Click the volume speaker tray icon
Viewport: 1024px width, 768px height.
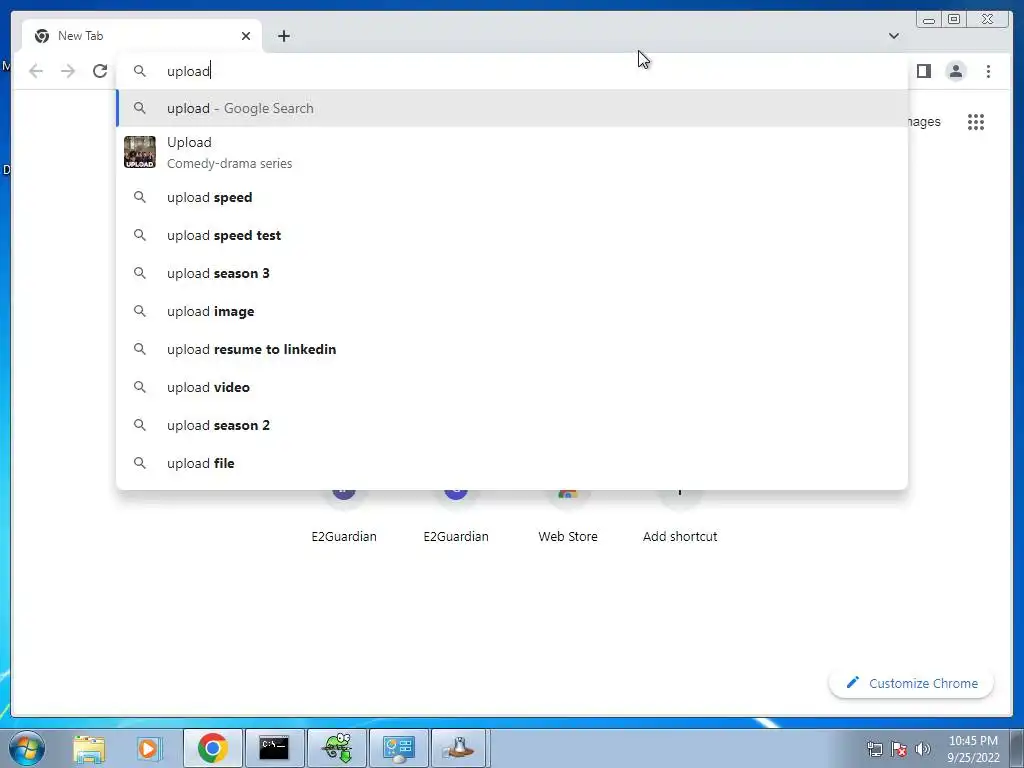point(923,749)
